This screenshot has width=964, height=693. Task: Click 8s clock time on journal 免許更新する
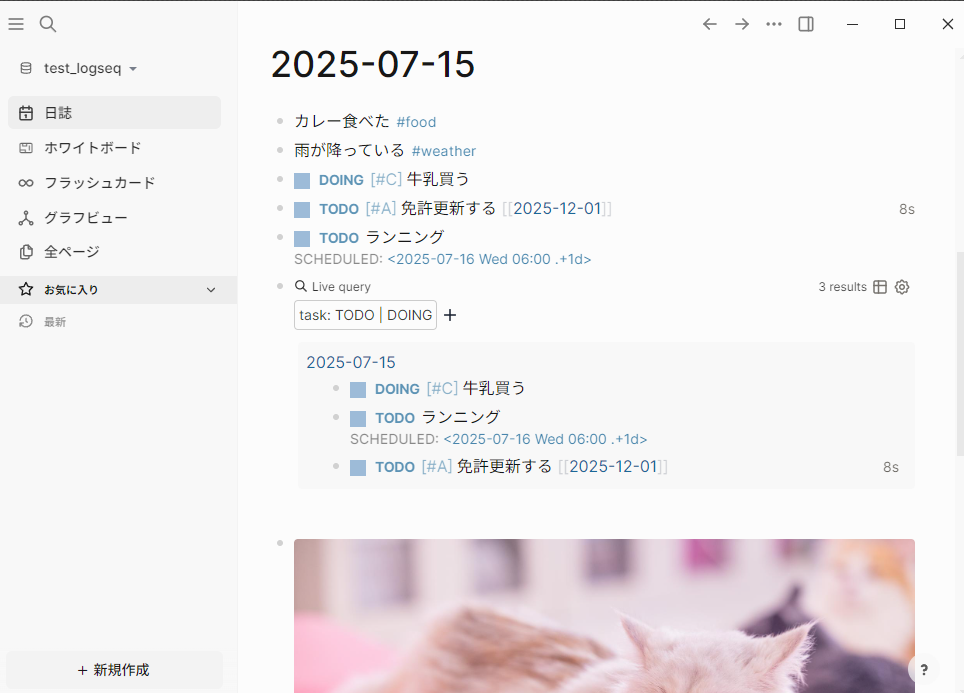(x=907, y=210)
